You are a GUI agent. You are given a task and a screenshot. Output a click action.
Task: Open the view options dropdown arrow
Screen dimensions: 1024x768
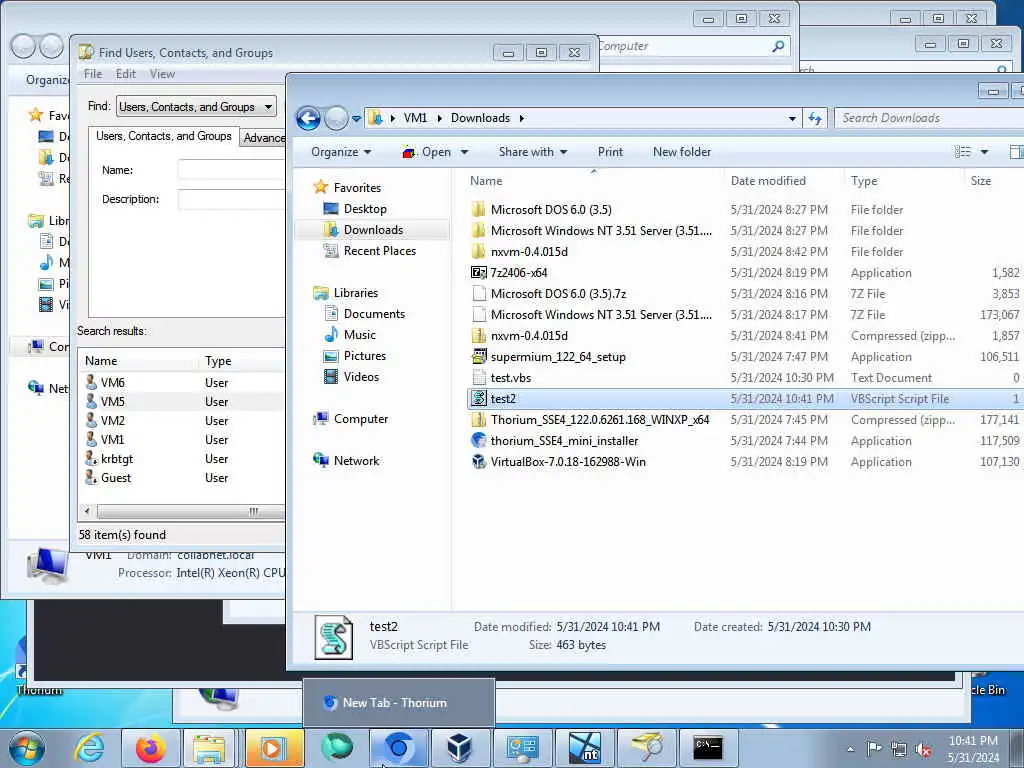click(984, 152)
